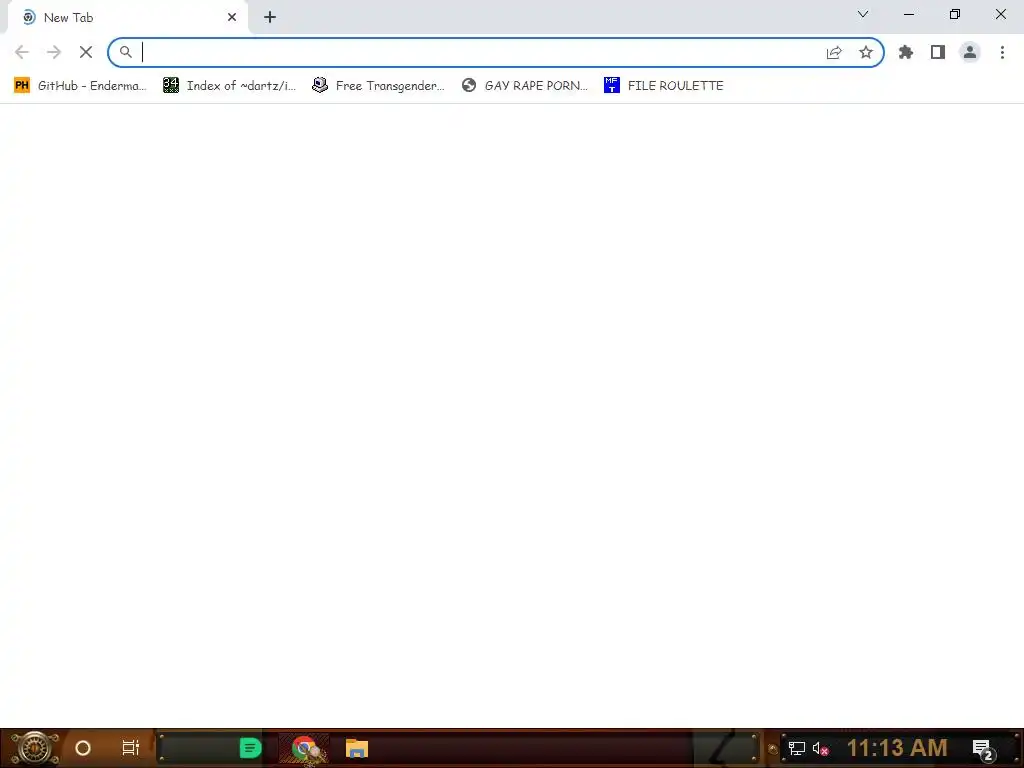Click the forward navigation arrow
The height and width of the screenshot is (768, 1024).
pyautogui.click(x=54, y=52)
